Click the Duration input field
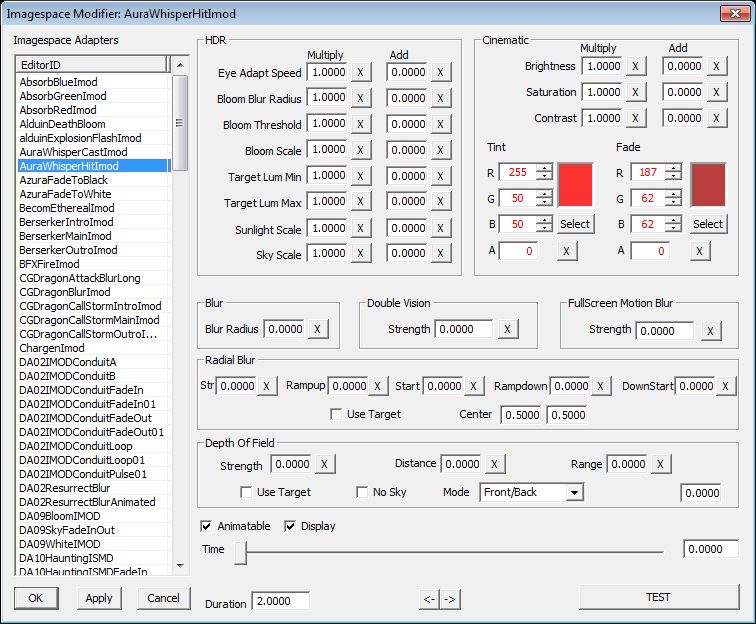 [x=281, y=601]
